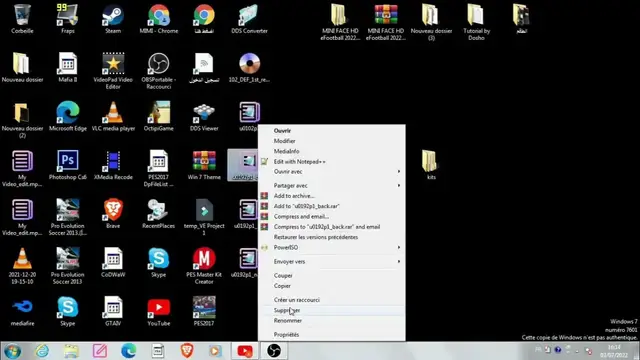Choose Modifier in the context menu
The width and height of the screenshot is (640, 360).
tap(284, 141)
